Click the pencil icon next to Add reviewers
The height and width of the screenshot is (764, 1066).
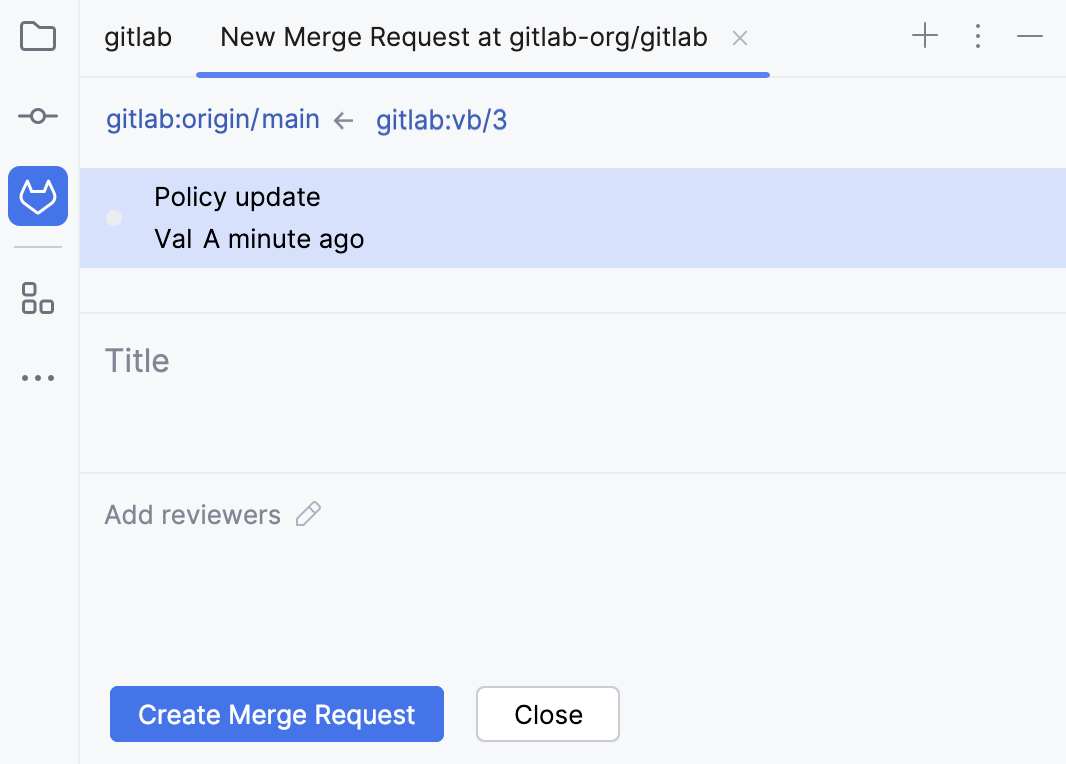tap(308, 514)
